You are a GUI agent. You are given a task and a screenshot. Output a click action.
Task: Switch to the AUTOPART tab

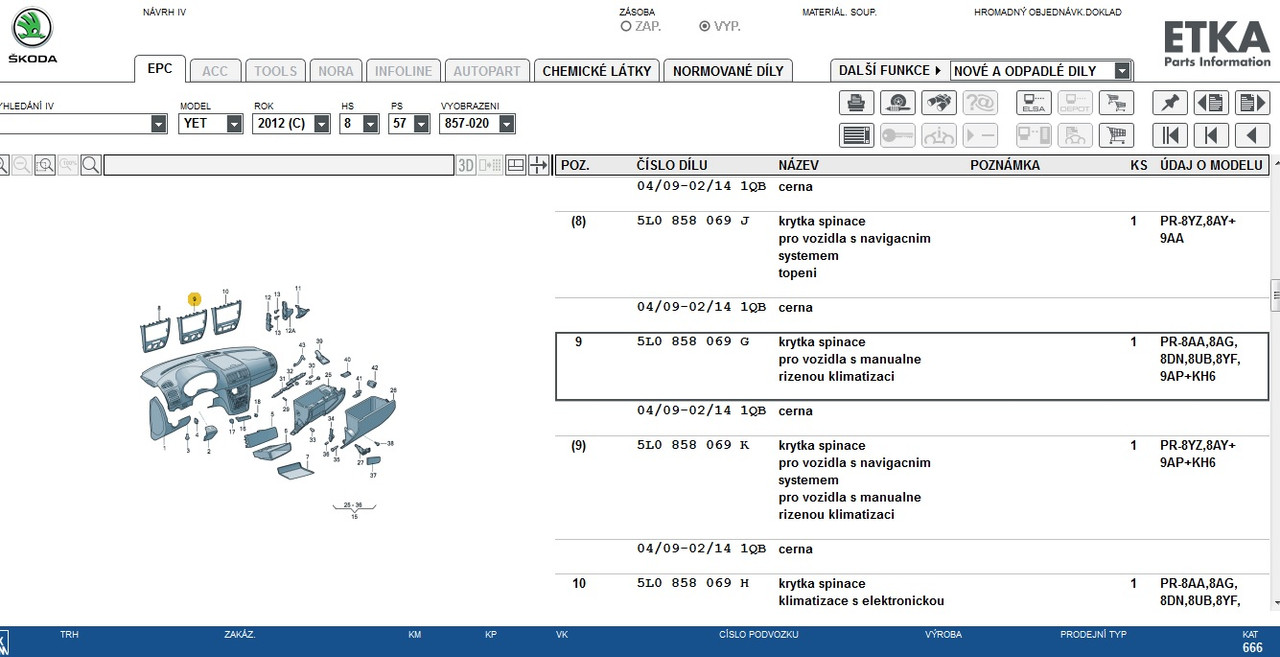[x=487, y=71]
